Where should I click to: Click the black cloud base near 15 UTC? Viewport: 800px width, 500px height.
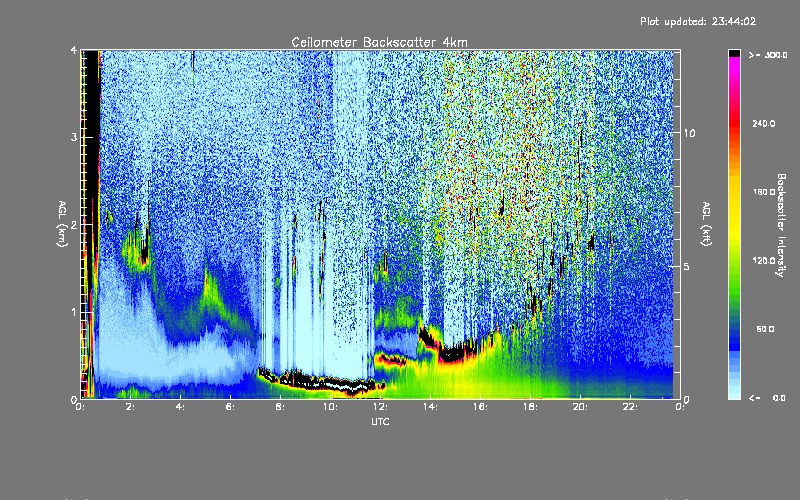point(452,354)
